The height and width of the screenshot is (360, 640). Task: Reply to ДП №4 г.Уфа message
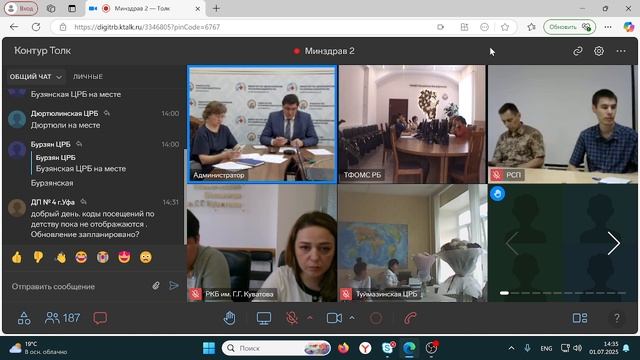(83, 202)
